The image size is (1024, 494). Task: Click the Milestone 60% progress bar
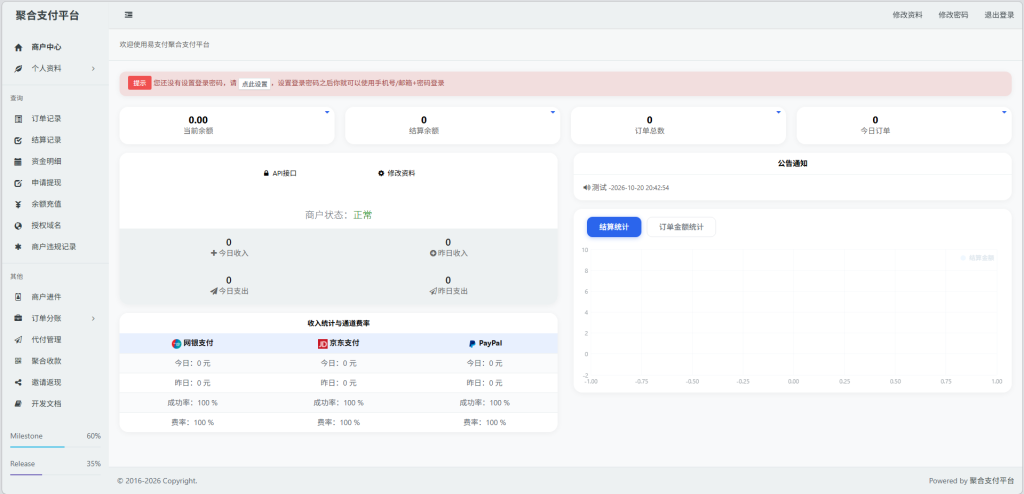(56, 447)
